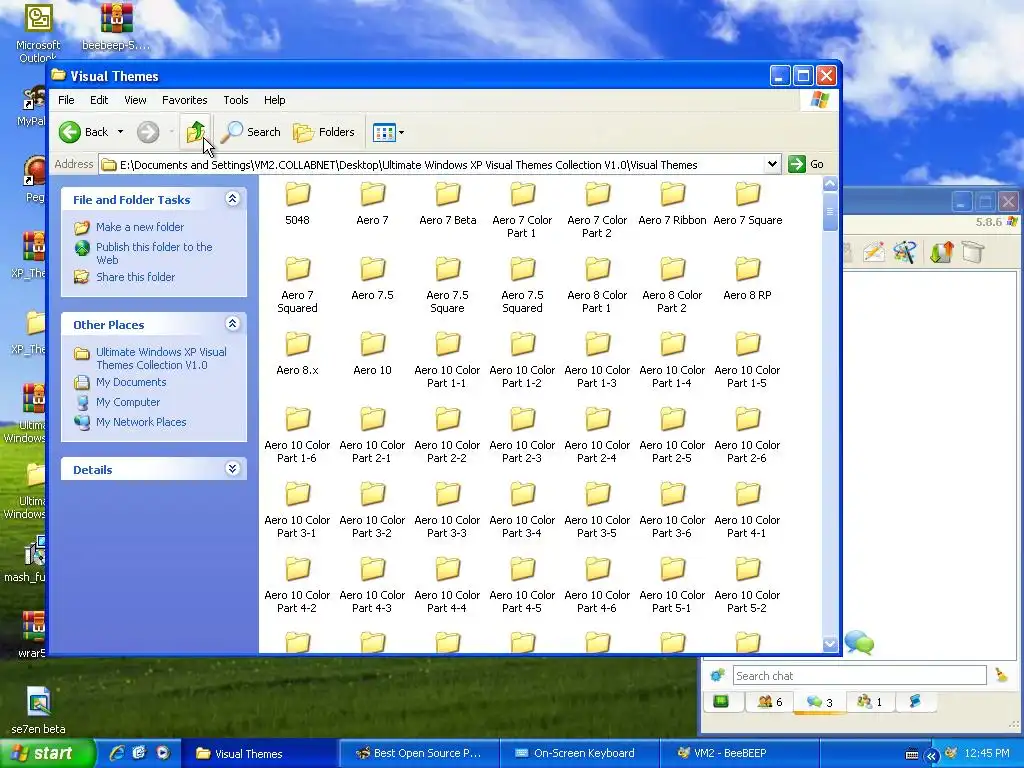Select Aero 10 Color Part 1-1 folder
This screenshot has height=768, width=1024.
tap(447, 360)
